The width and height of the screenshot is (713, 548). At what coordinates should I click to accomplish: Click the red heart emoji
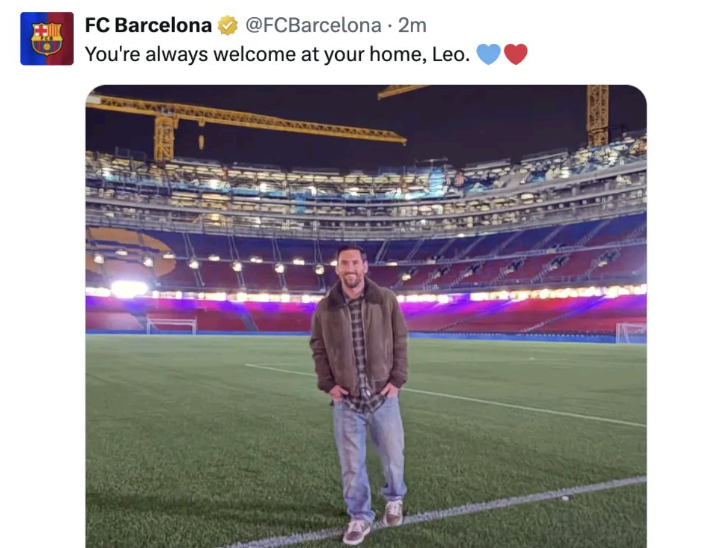tap(515, 54)
